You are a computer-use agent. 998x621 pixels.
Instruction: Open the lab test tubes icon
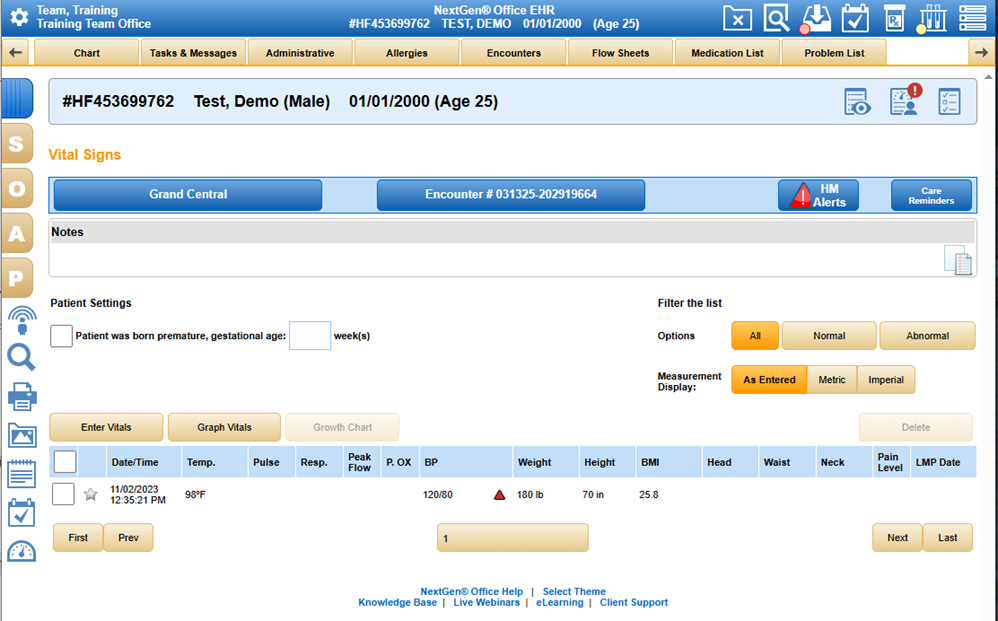click(x=932, y=18)
